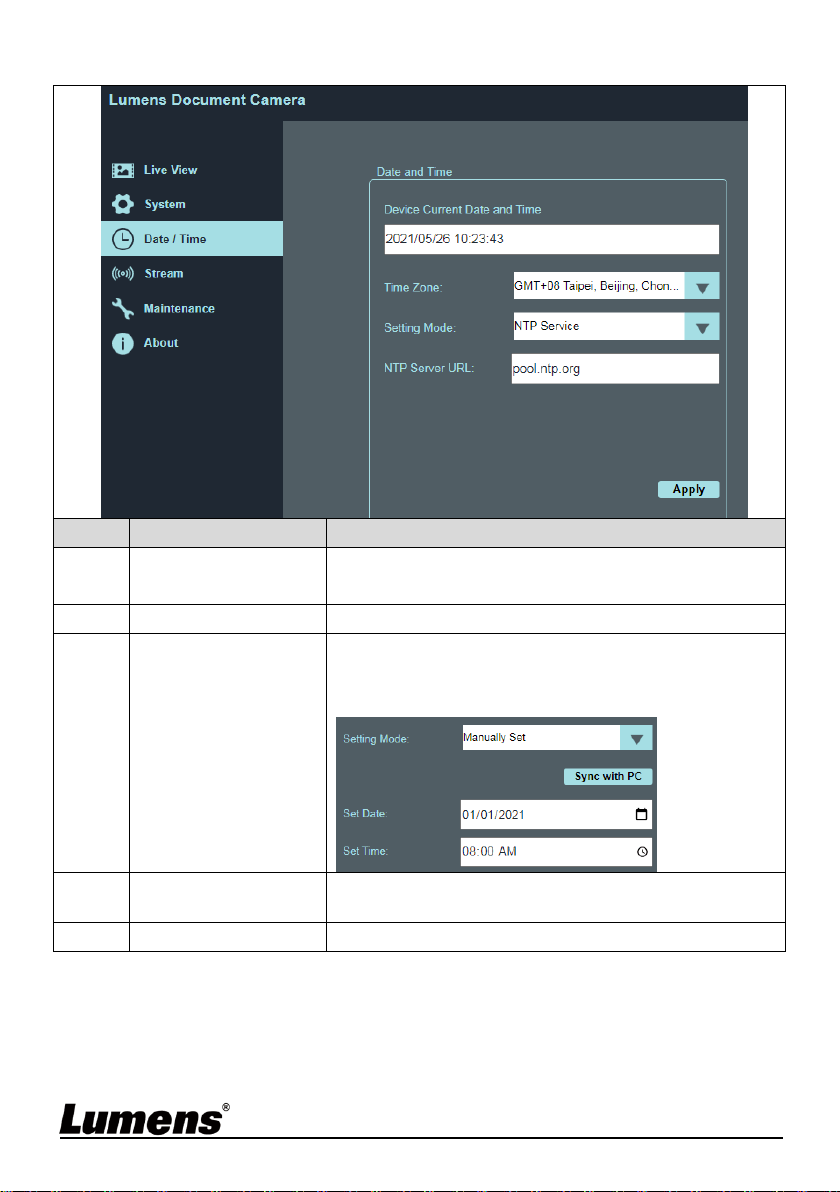This screenshot has height=1192, width=840.
Task: Click the Set Time: label
Action: (x=365, y=851)
